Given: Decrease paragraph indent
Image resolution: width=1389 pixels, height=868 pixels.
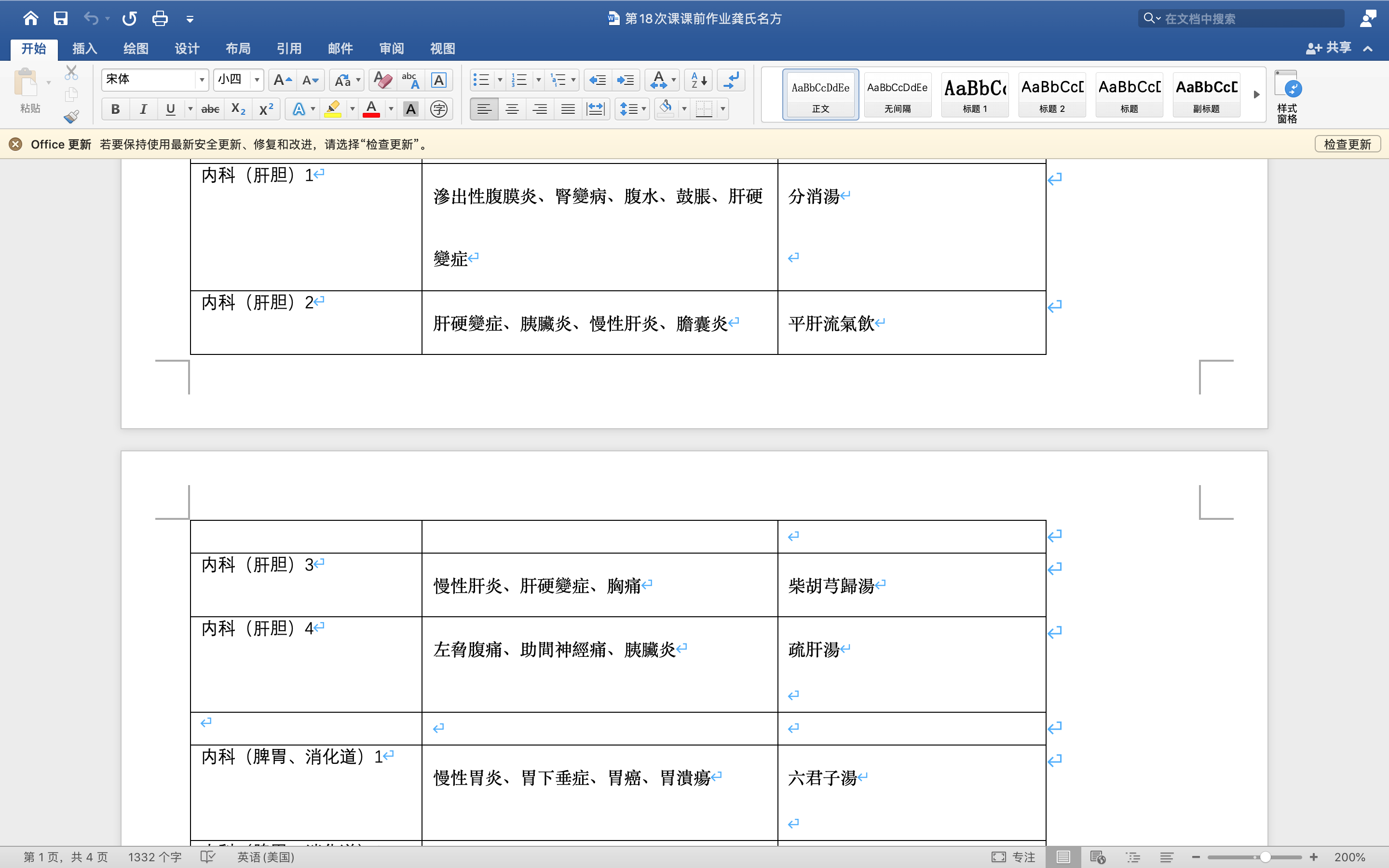Looking at the screenshot, I should (598, 81).
